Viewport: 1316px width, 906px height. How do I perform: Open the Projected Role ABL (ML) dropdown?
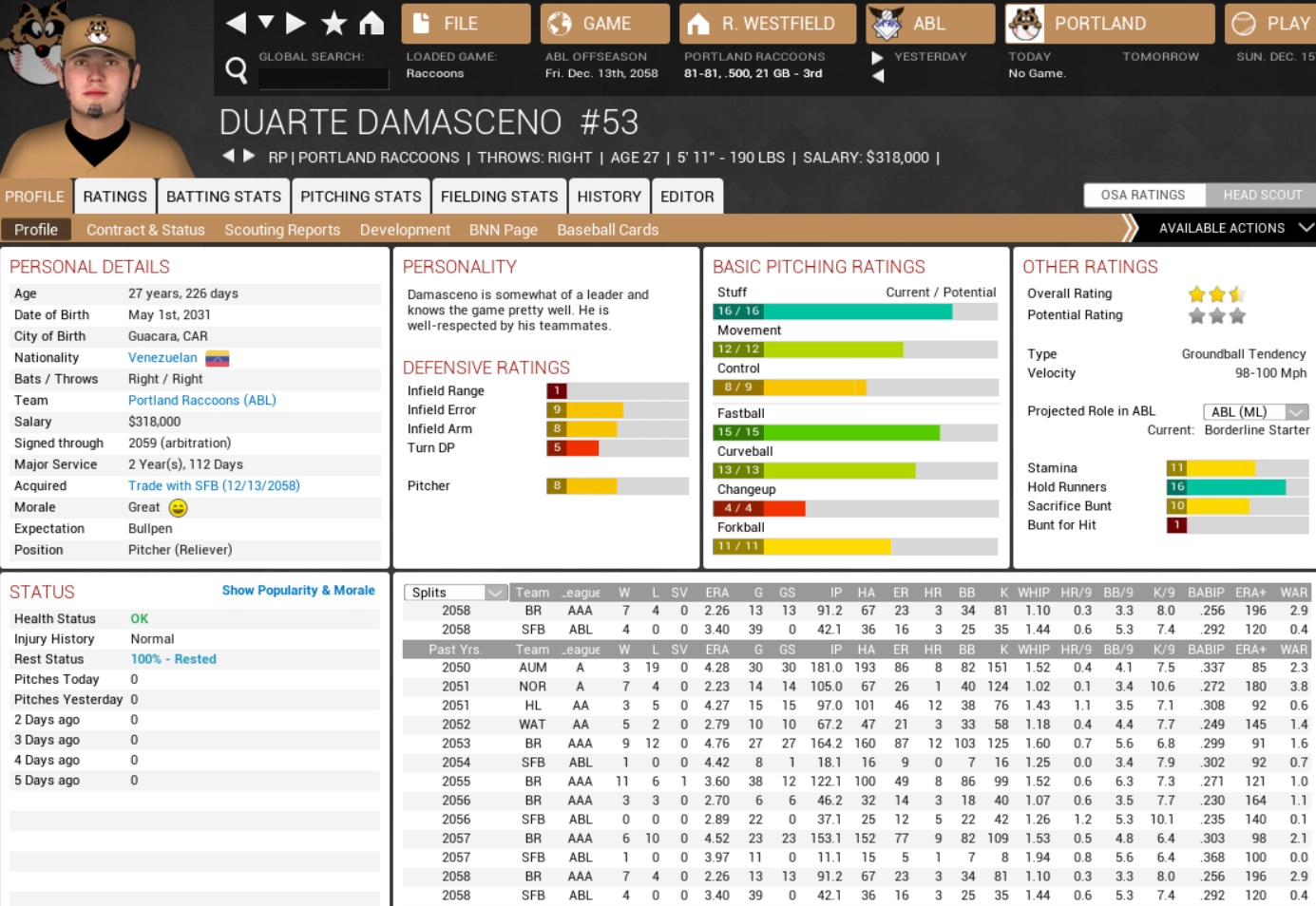pos(1255,411)
